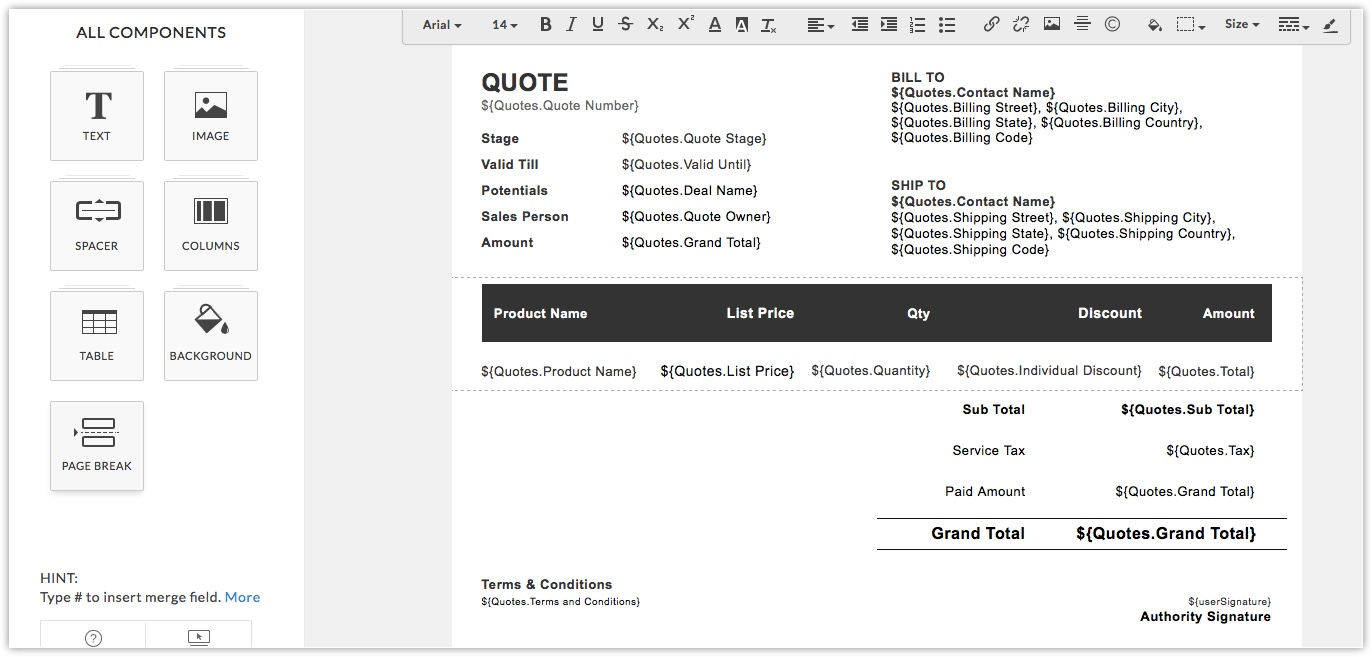Screen dimensions: 1372x657
Task: Click the Grand Total merge field text
Action: point(1165,534)
